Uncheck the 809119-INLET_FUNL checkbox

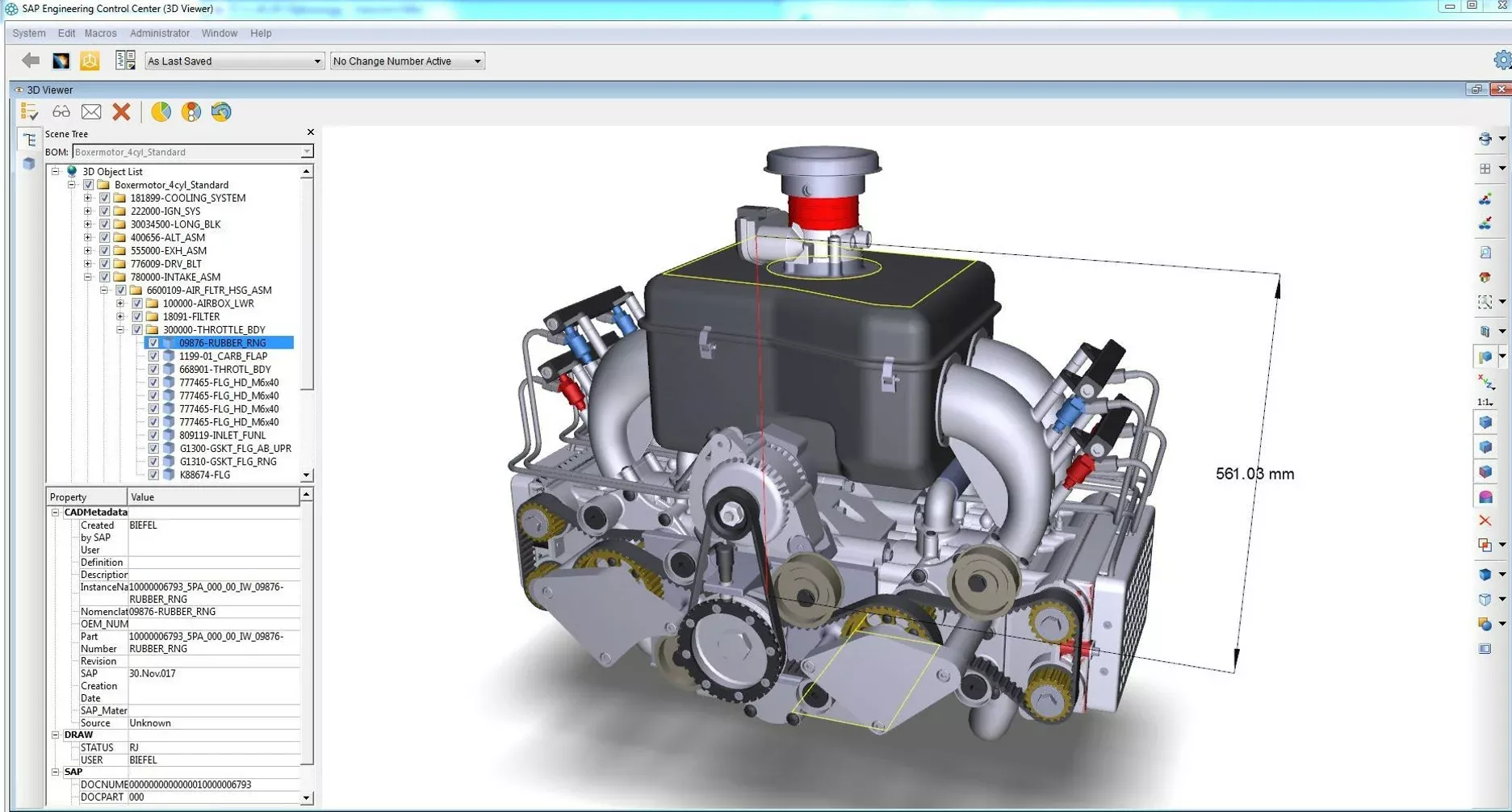pos(153,435)
